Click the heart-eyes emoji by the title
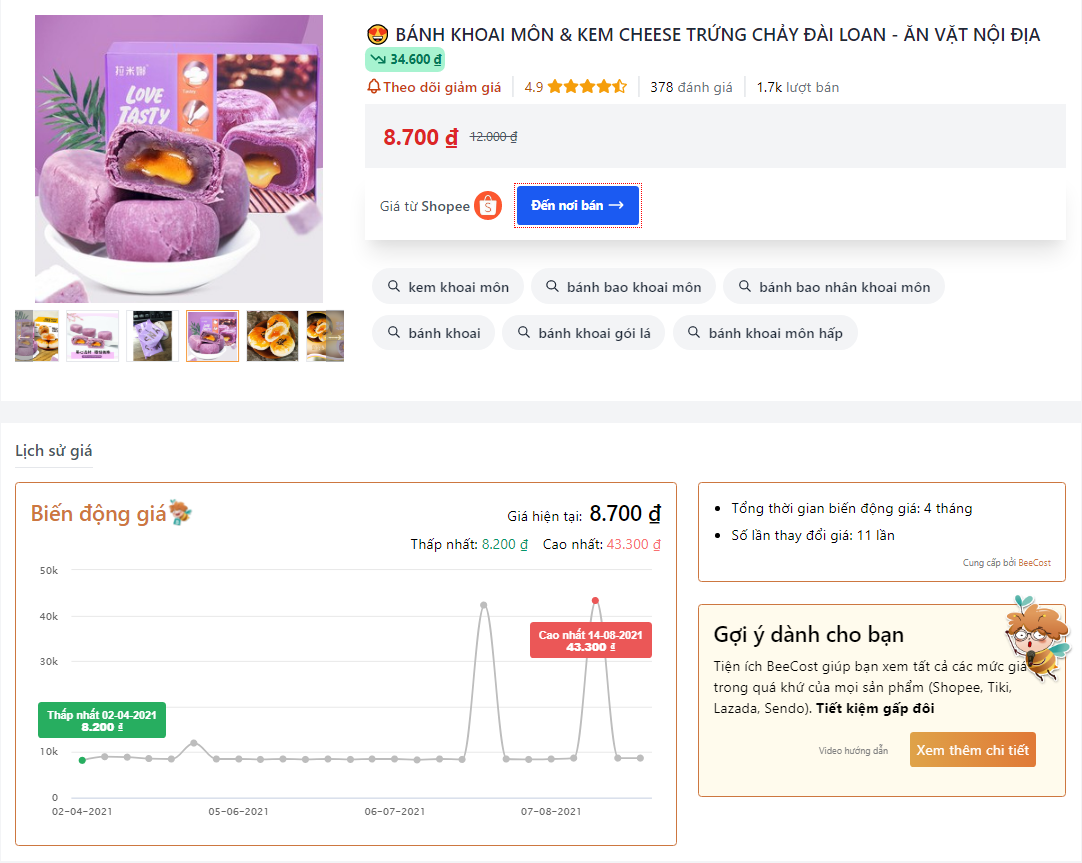The height and width of the screenshot is (863, 1082). pos(377,34)
